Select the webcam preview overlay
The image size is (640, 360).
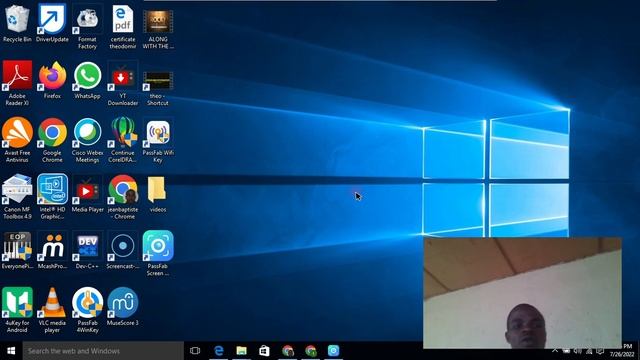[522, 293]
